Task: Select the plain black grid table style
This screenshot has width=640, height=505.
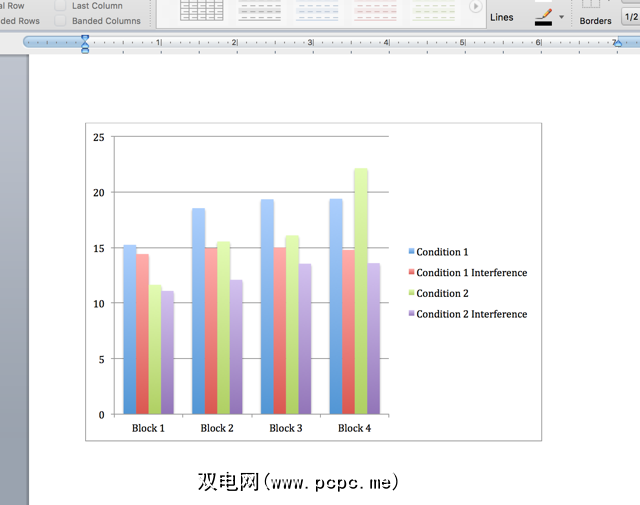Action: click(202, 10)
